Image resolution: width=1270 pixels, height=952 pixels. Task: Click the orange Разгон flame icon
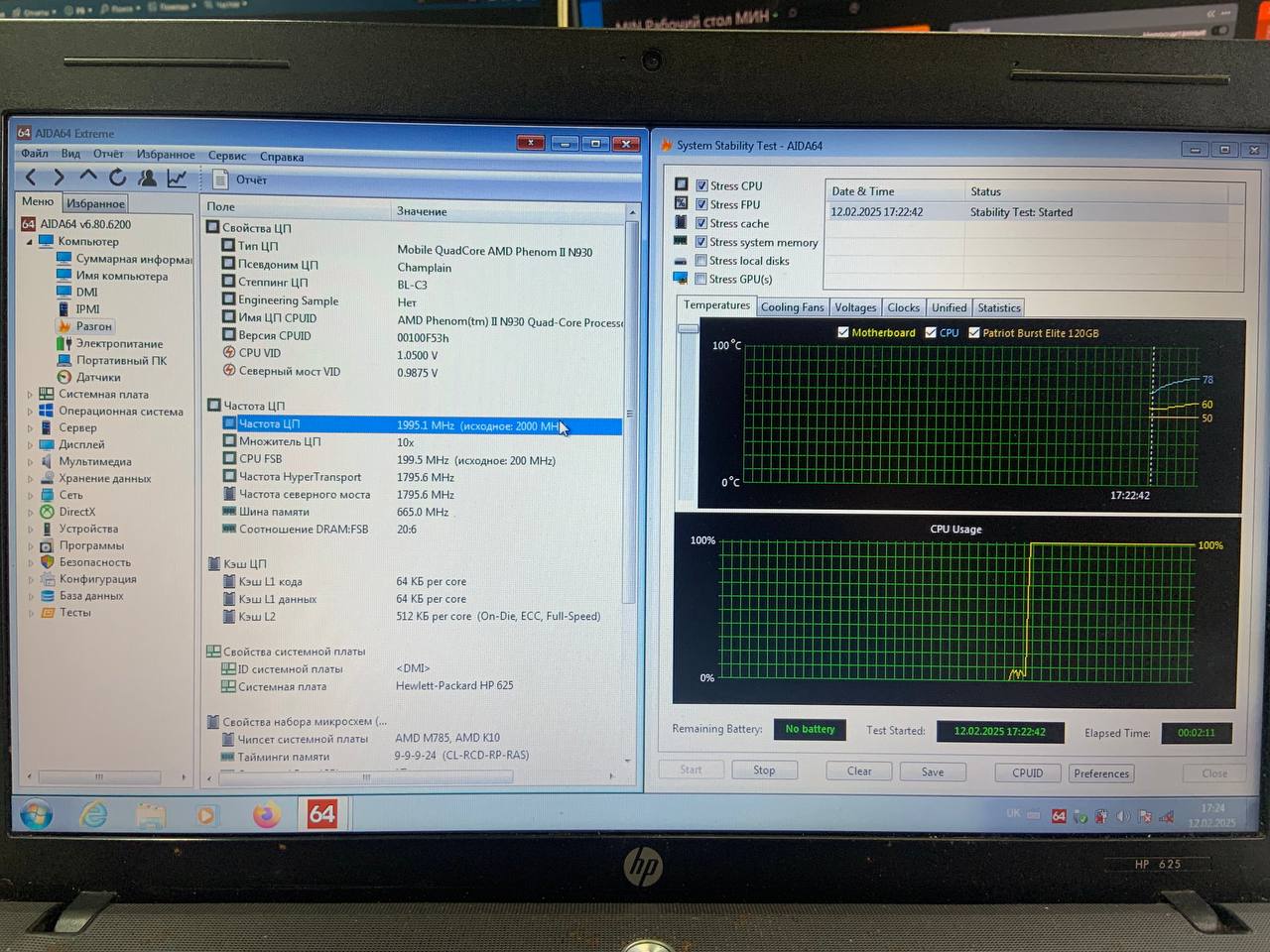(64, 326)
